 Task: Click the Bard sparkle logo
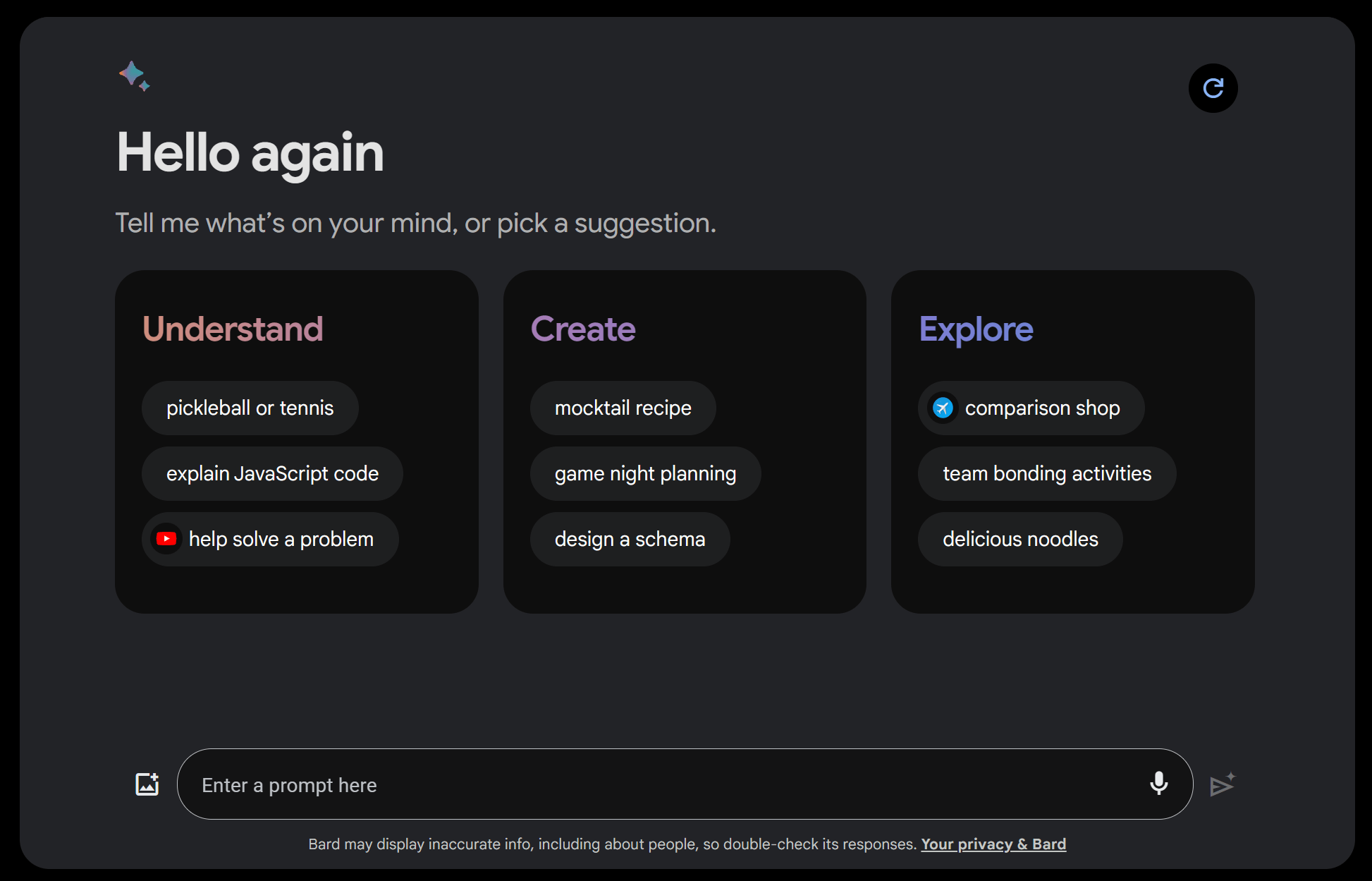134,75
